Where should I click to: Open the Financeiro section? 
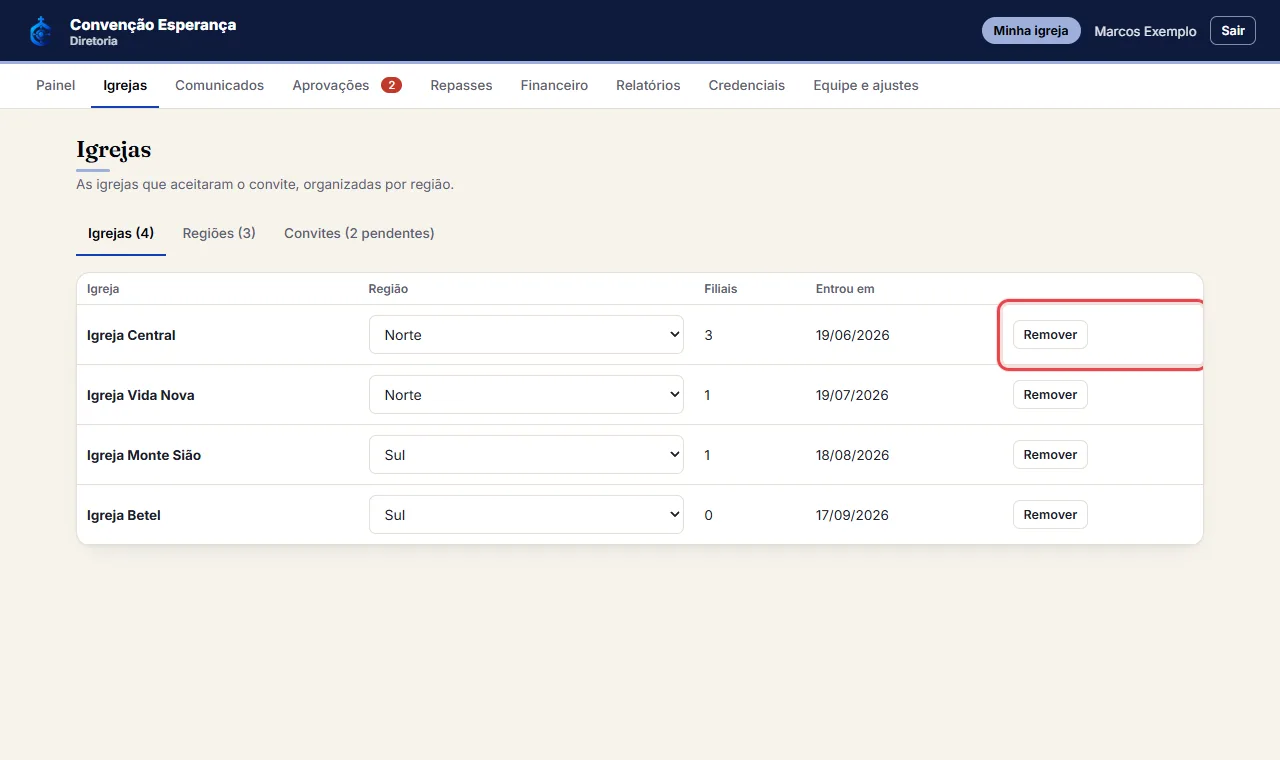[554, 86]
